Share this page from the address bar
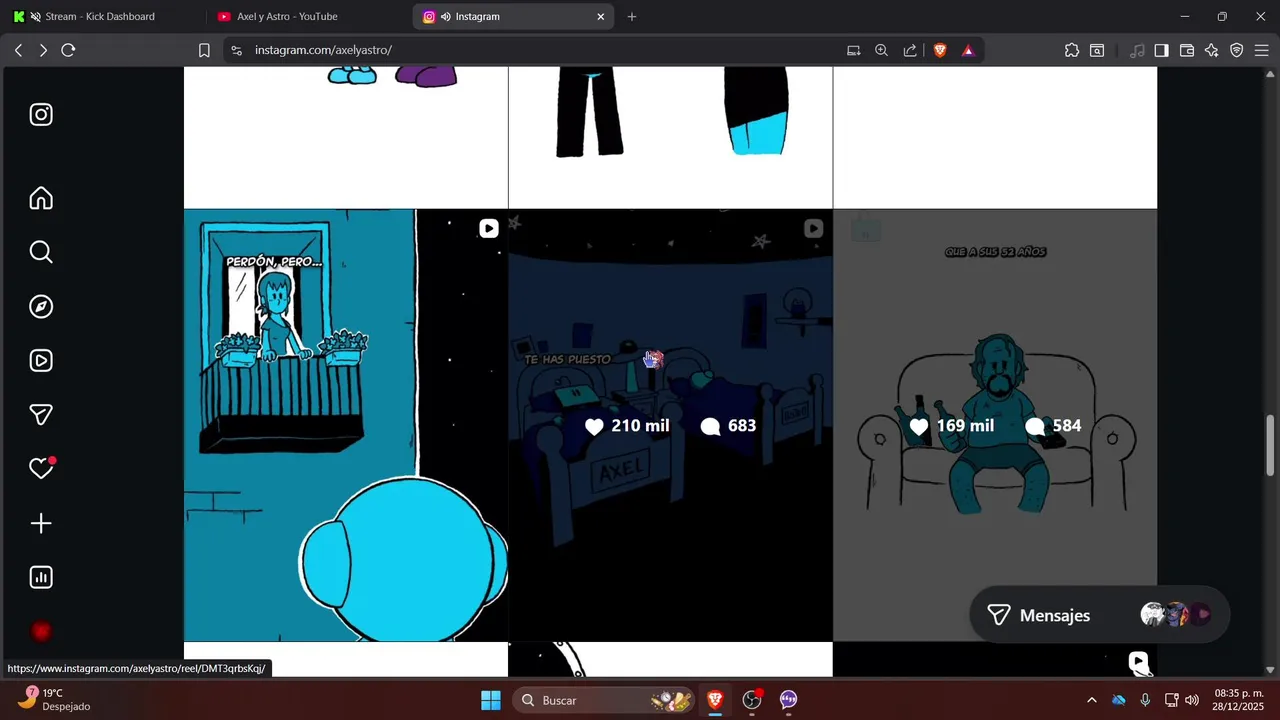1280x720 pixels. click(x=910, y=50)
